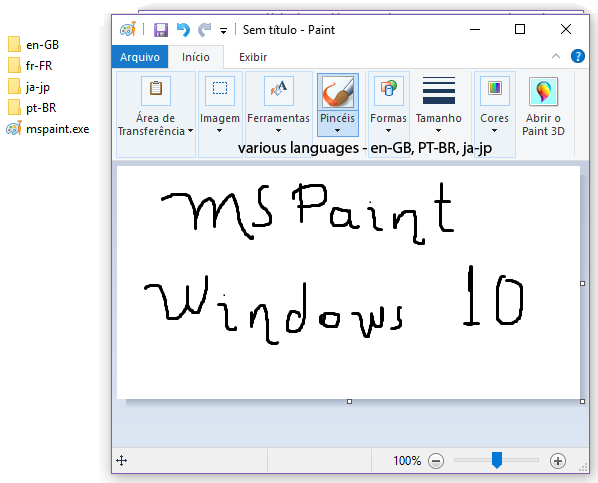Expand the Área de Transferência dropdown arrow
598x483 pixels.
190,131
